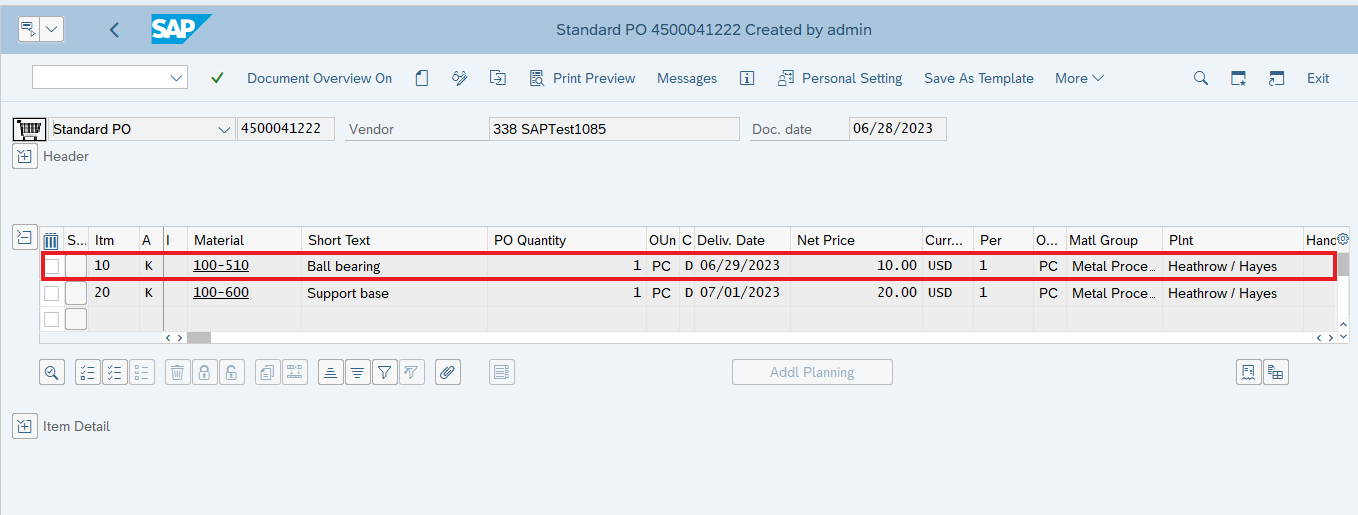This screenshot has width=1358, height=515.
Task: Open the command field dropdown
Action: [x=177, y=78]
